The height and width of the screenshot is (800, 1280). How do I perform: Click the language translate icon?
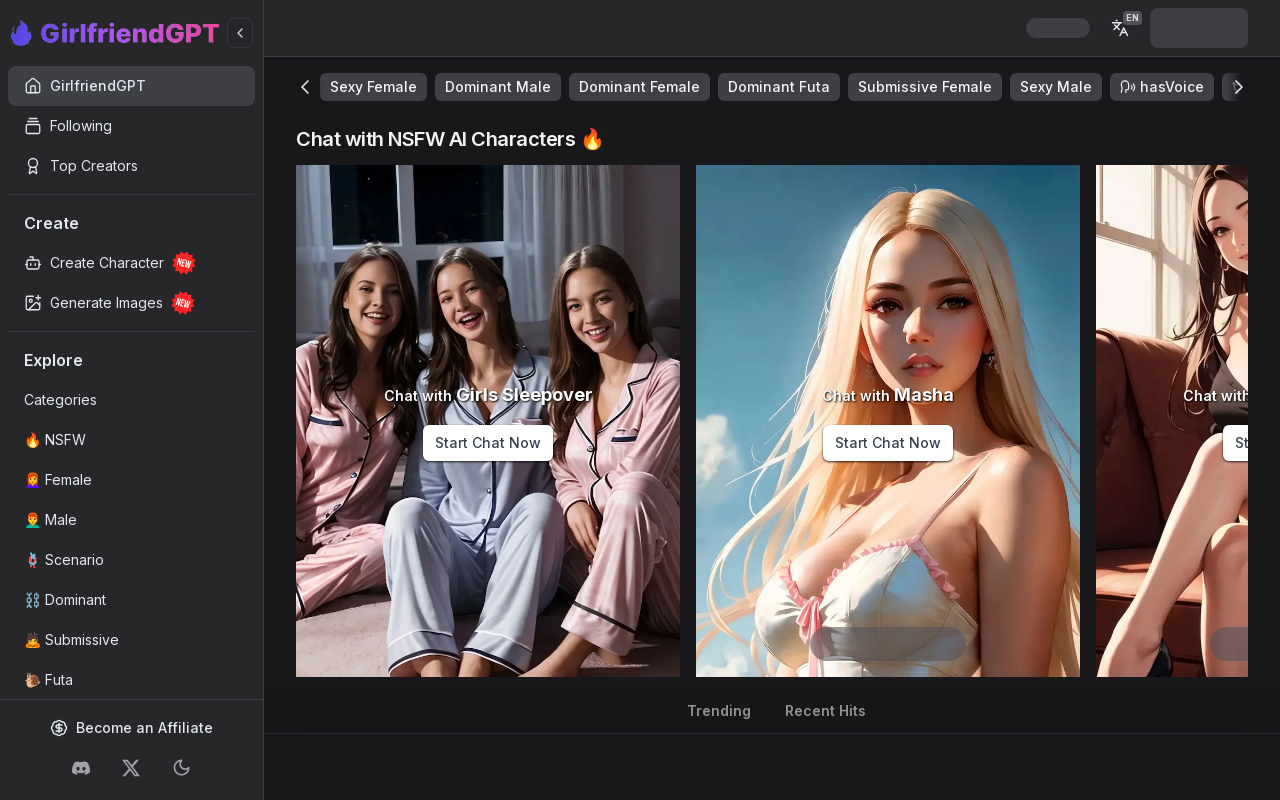(1121, 28)
